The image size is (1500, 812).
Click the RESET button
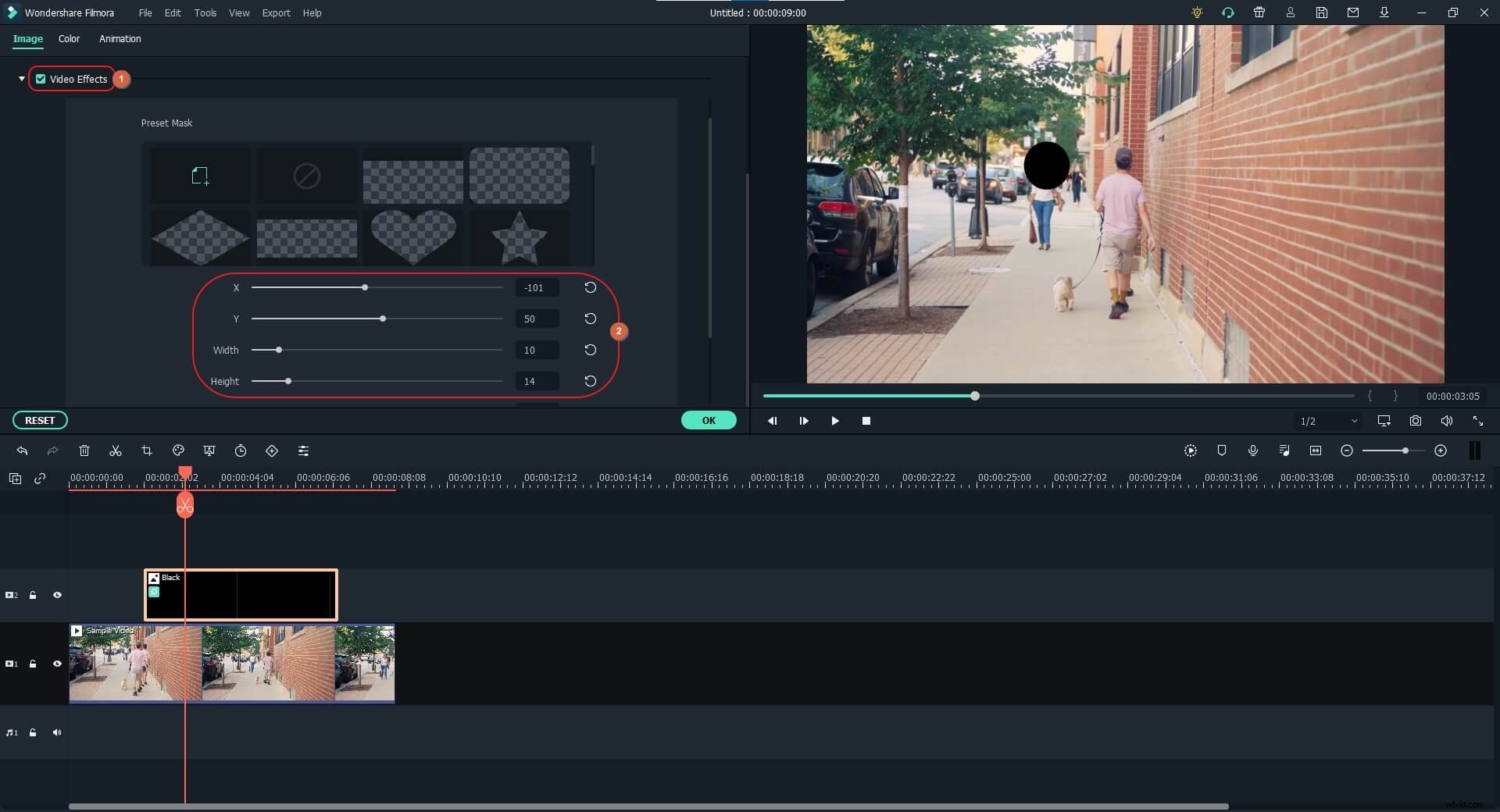[40, 420]
